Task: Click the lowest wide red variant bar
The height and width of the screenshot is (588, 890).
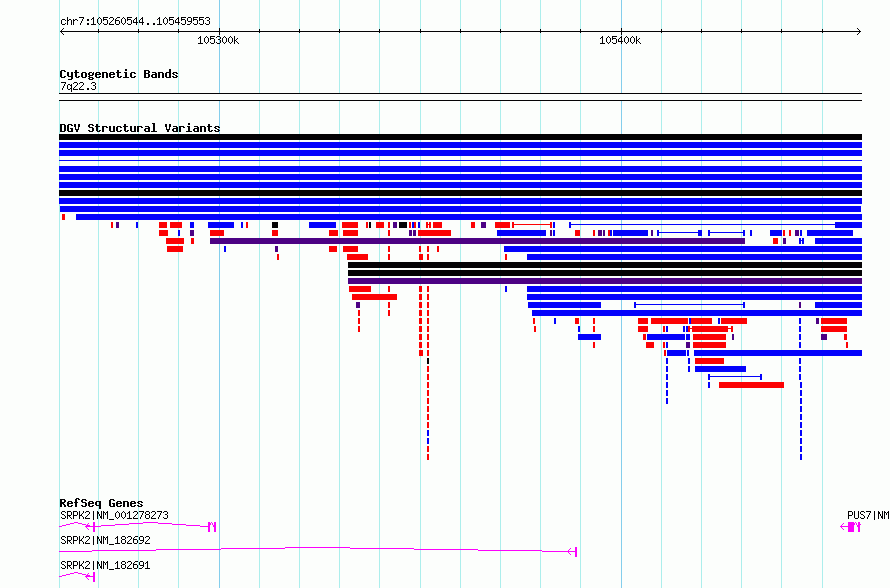Action: 751,385
